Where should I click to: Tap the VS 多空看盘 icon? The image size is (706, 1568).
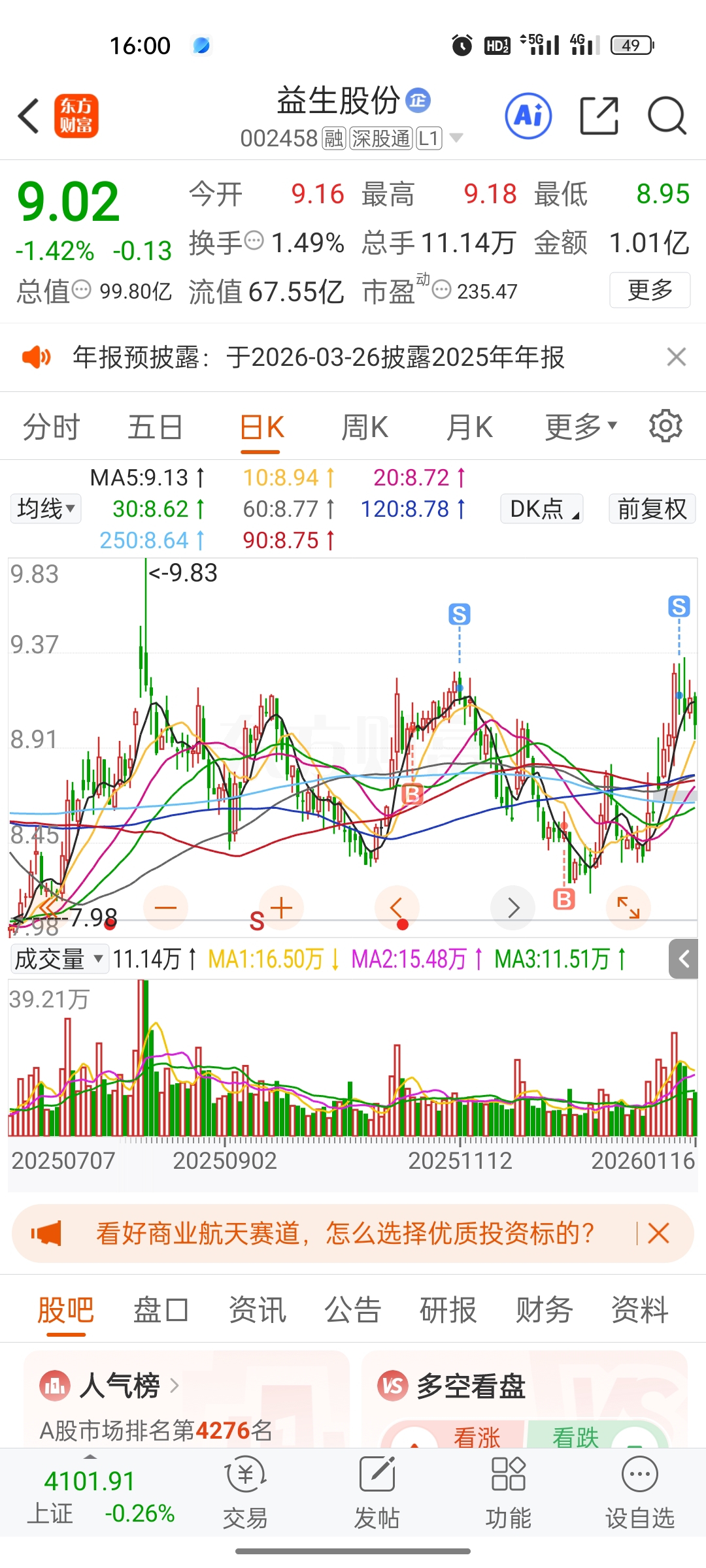pyautogui.click(x=392, y=1385)
